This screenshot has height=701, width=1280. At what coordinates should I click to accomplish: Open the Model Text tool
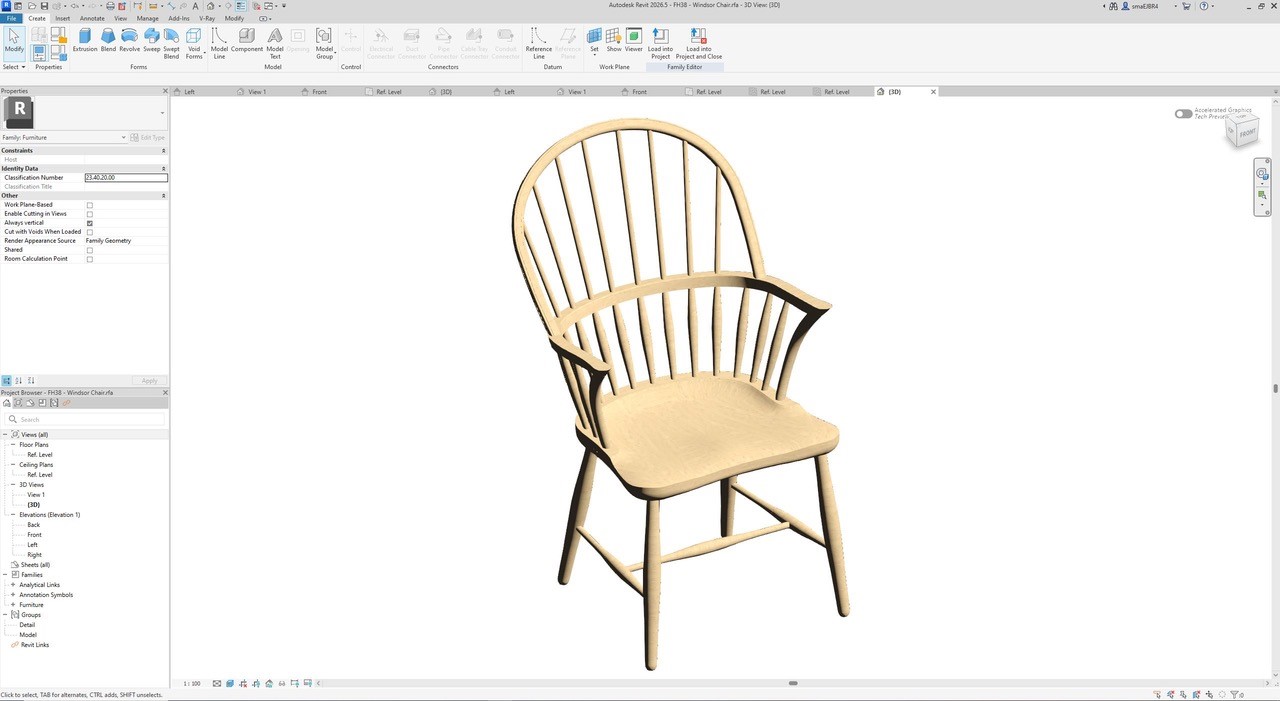(275, 44)
